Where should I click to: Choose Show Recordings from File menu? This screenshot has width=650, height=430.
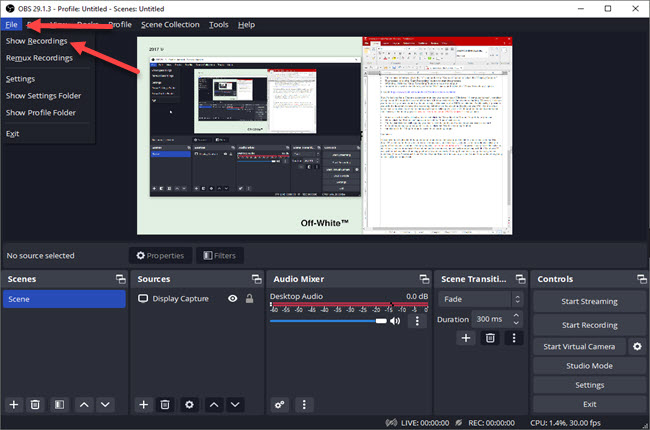click(x=36, y=41)
